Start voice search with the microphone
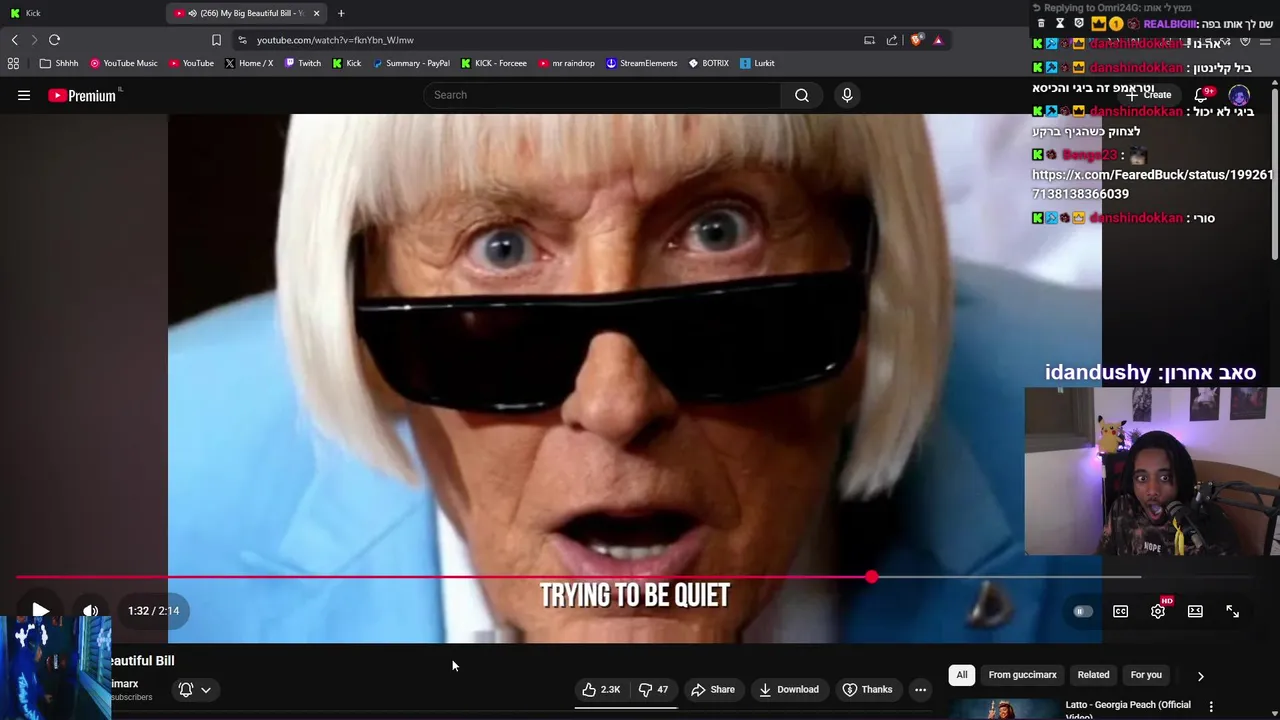1280x720 pixels. [847, 95]
